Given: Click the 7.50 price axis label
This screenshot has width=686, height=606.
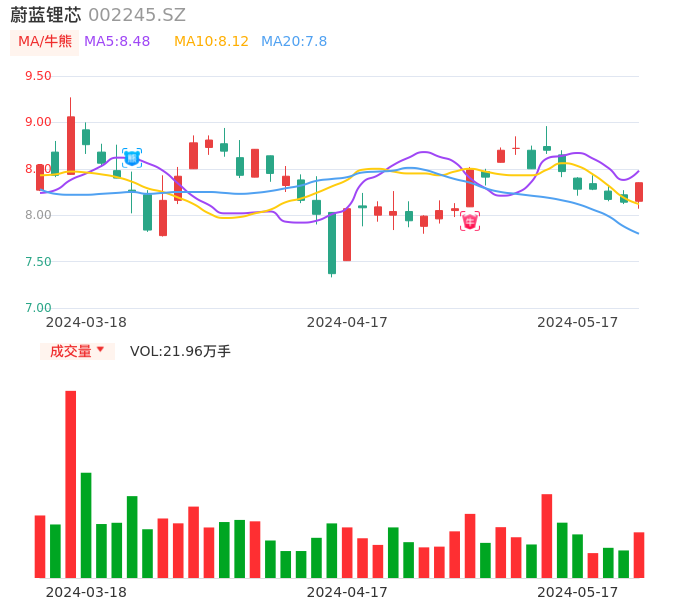Looking at the screenshot, I should pos(38,262).
